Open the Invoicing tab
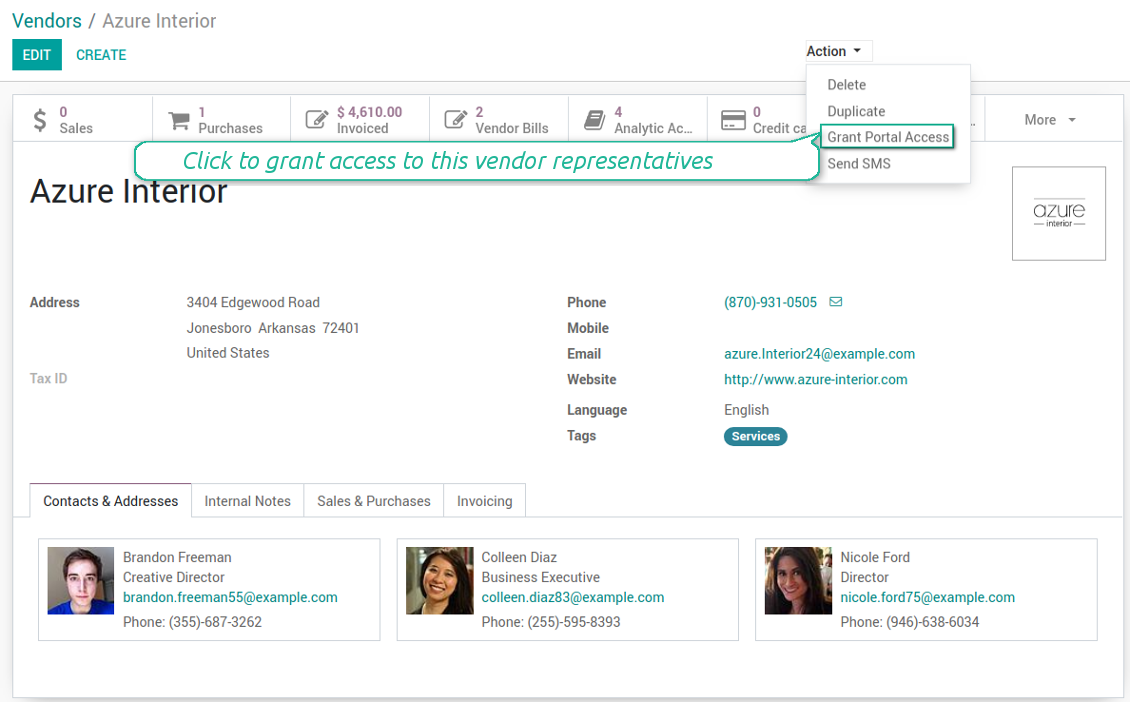Screen dimensions: 1130x702 (x=484, y=500)
